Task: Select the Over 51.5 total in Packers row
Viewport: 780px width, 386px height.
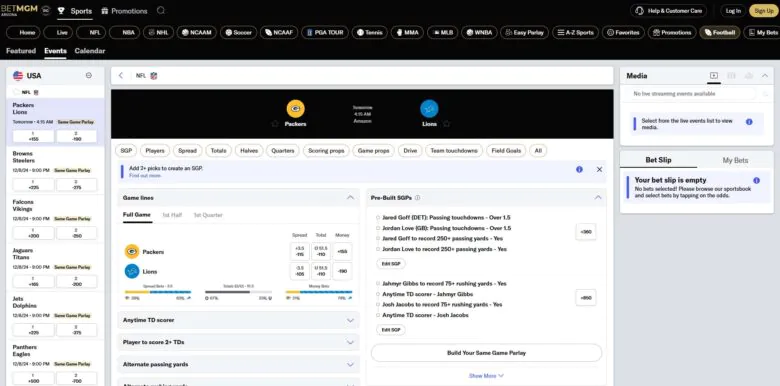Action: click(x=321, y=251)
